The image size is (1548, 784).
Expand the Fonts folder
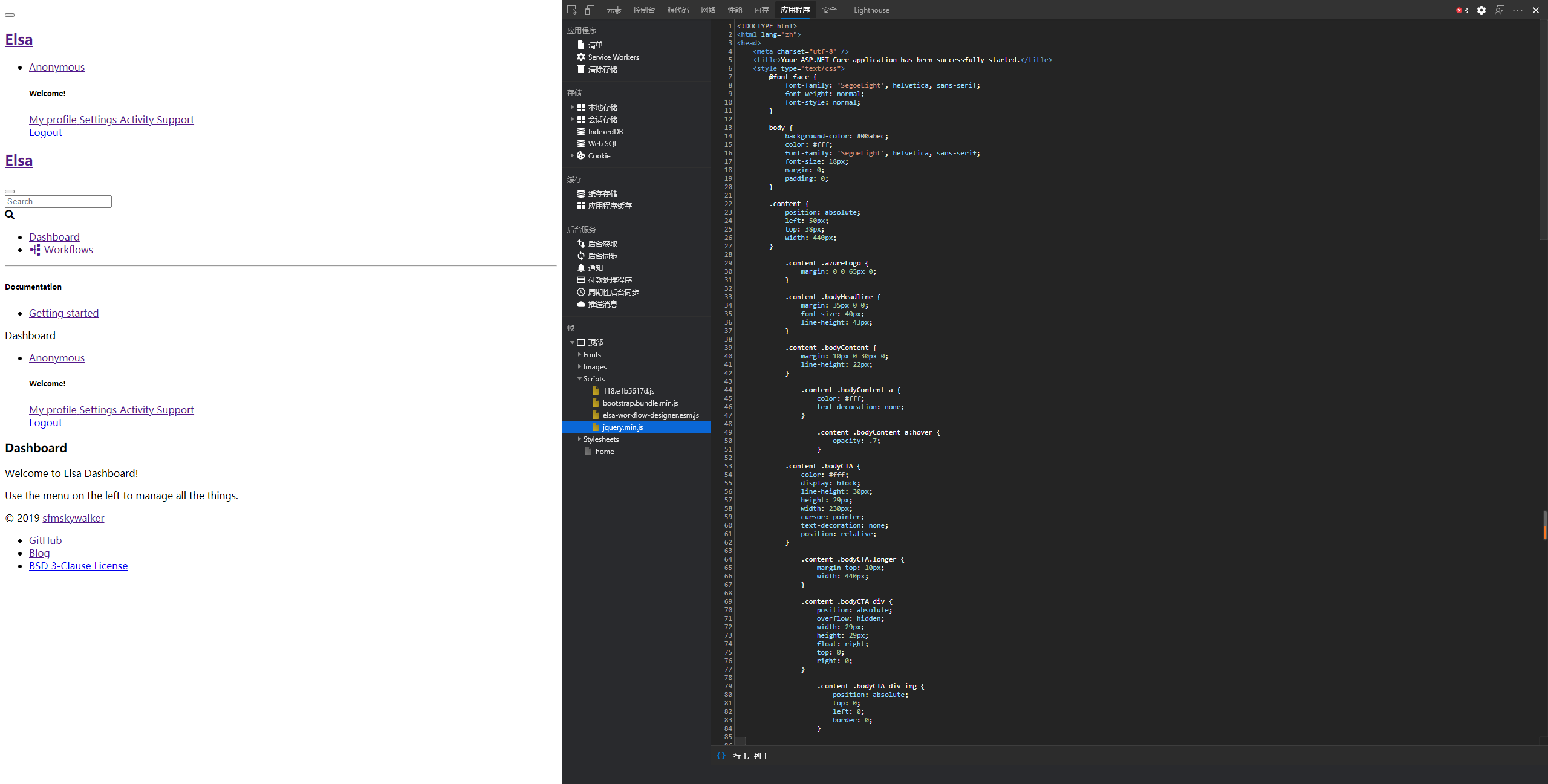(x=579, y=354)
